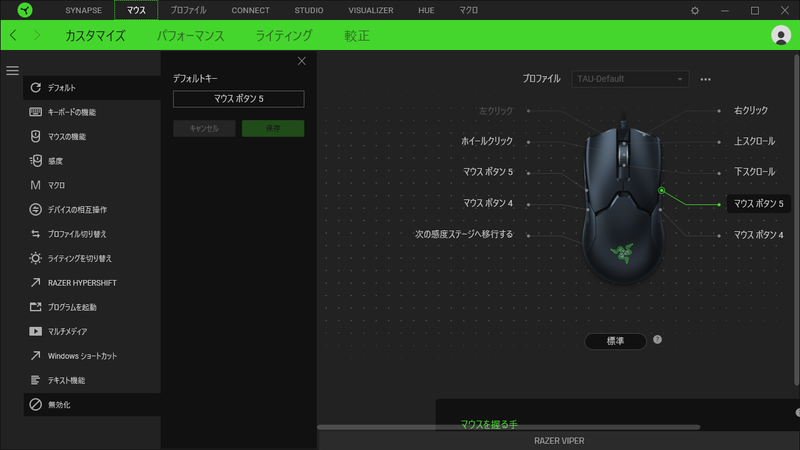Select the 感度 sensitivity icon
This screenshot has width=800, height=450.
pyautogui.click(x=35, y=161)
